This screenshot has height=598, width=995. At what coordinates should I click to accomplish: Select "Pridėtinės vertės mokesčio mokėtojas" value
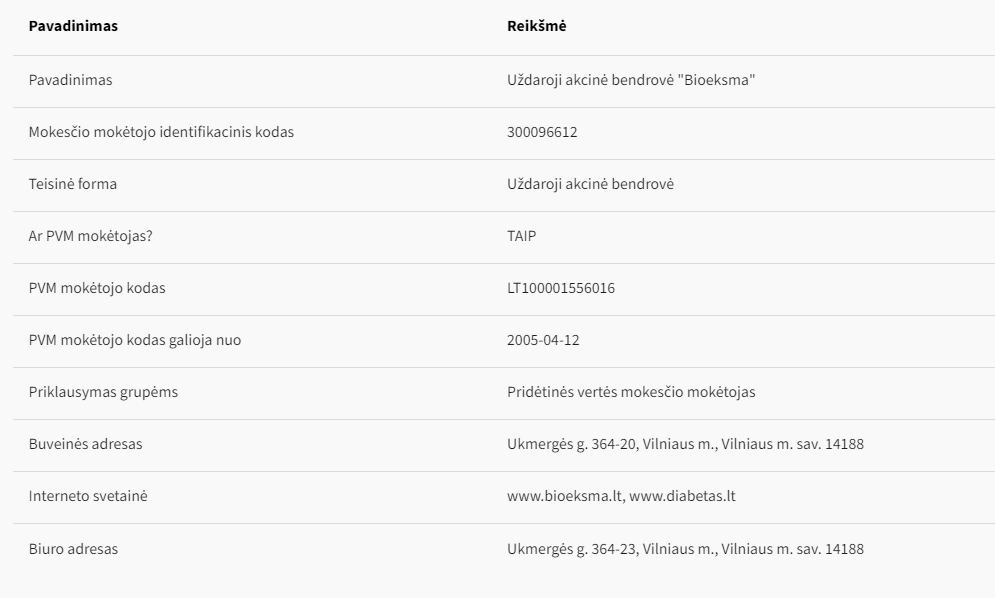coord(631,392)
